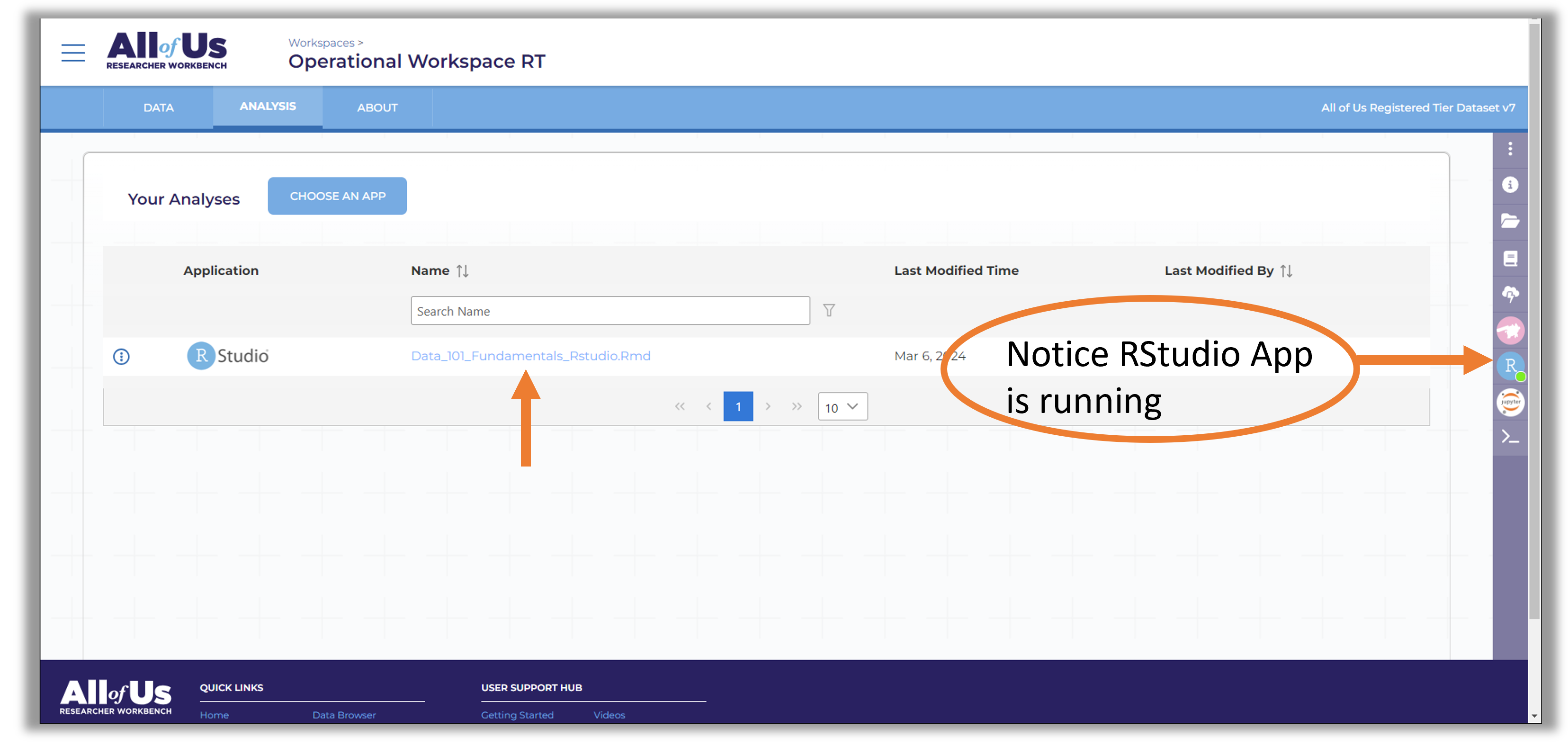Sort by Name using the sort arrows
This screenshot has height=754, width=1568.
463,271
